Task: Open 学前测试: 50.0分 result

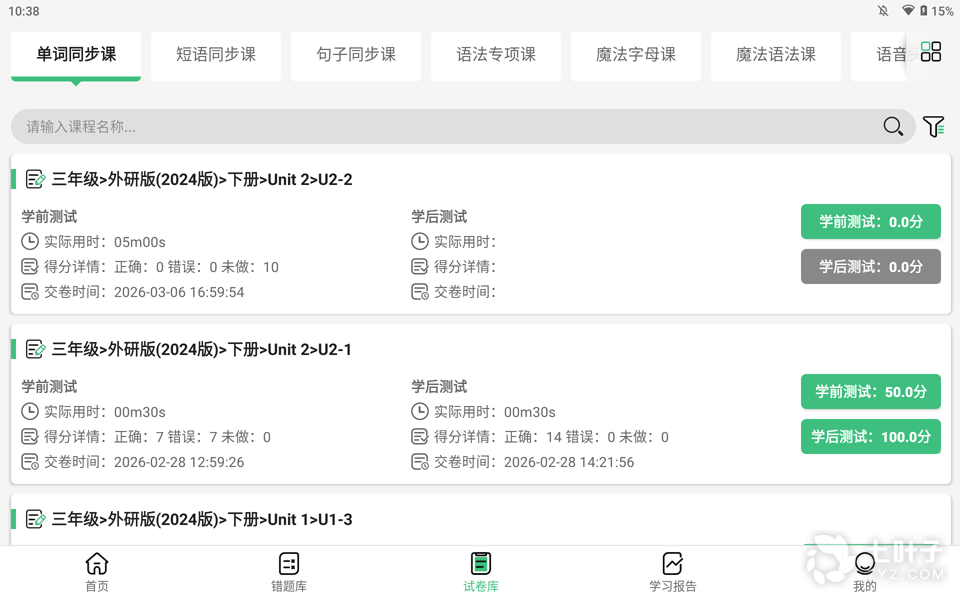Action: coord(870,392)
